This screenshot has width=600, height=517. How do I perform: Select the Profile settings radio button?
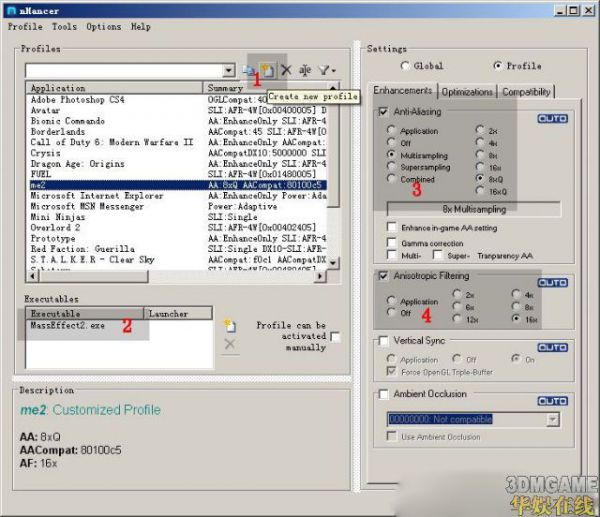point(497,66)
